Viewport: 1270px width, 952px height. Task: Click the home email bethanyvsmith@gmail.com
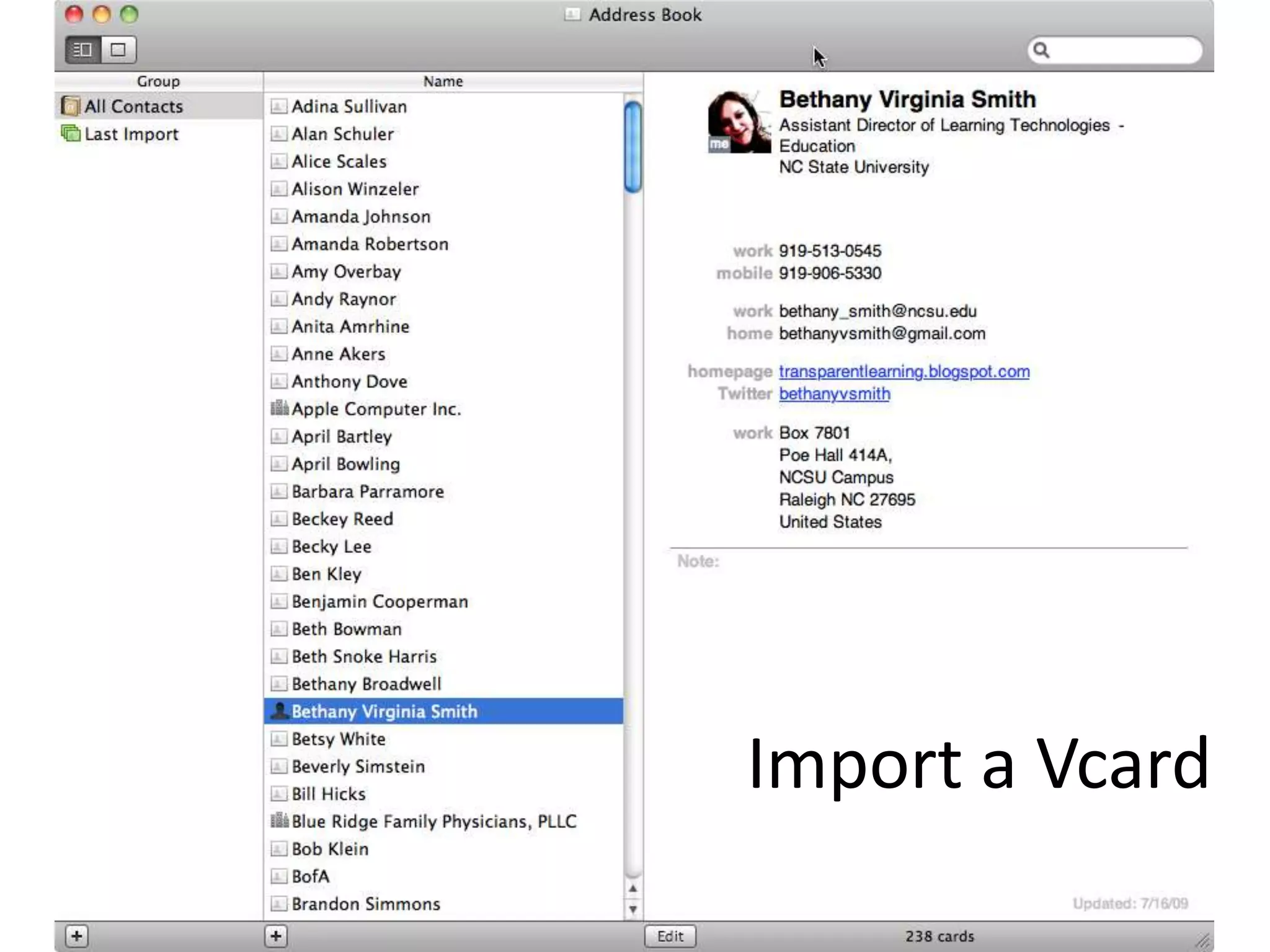click(x=882, y=333)
